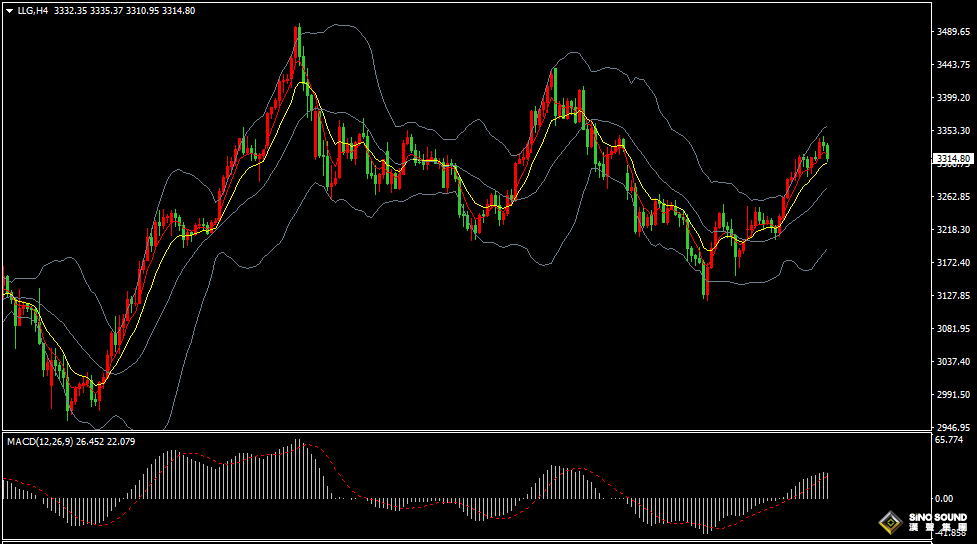Click the highest candle peak near 3489
This screenshot has width=977, height=544.
tap(297, 40)
